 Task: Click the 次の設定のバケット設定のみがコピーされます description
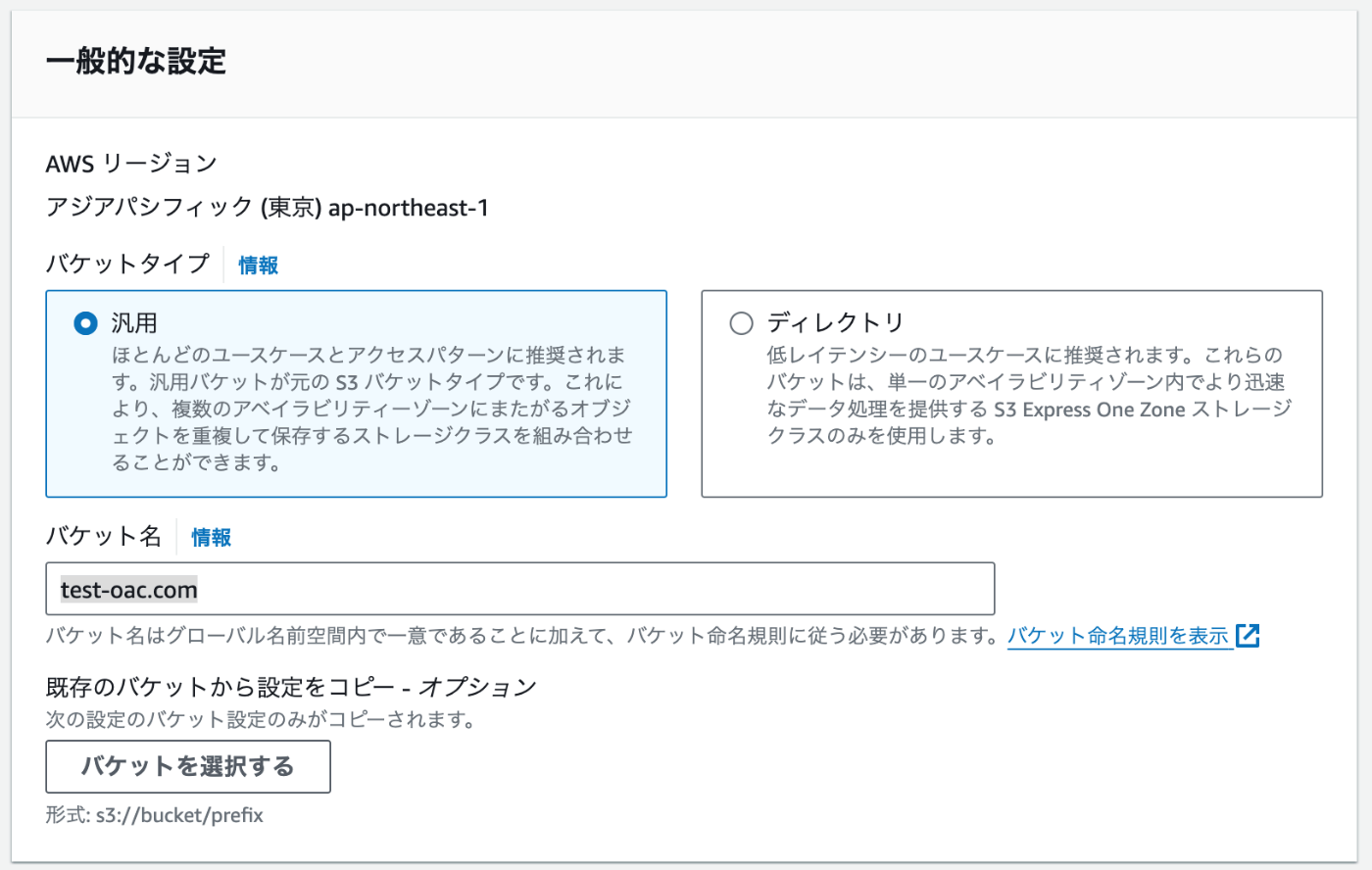[x=261, y=720]
